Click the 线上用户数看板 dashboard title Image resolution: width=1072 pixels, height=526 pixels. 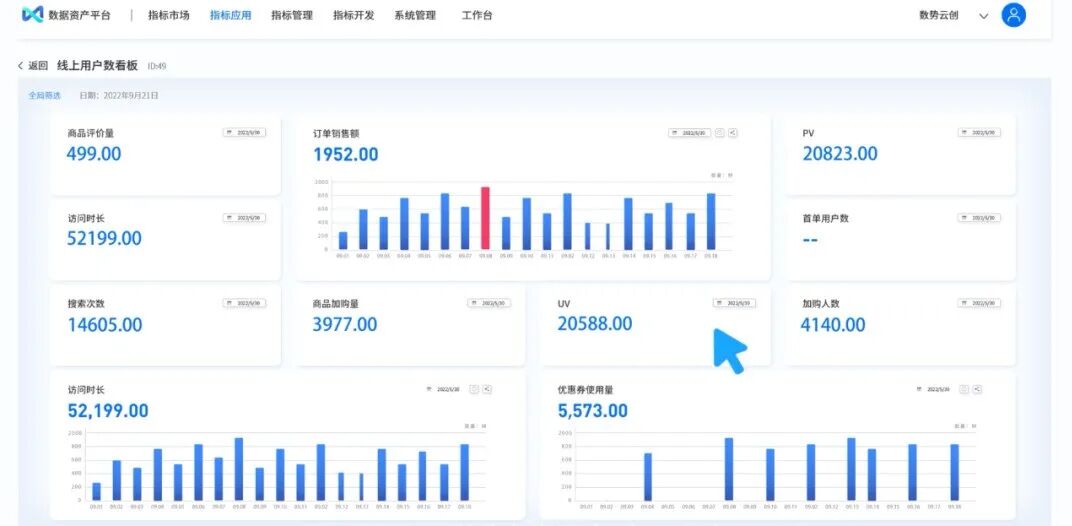click(98, 66)
